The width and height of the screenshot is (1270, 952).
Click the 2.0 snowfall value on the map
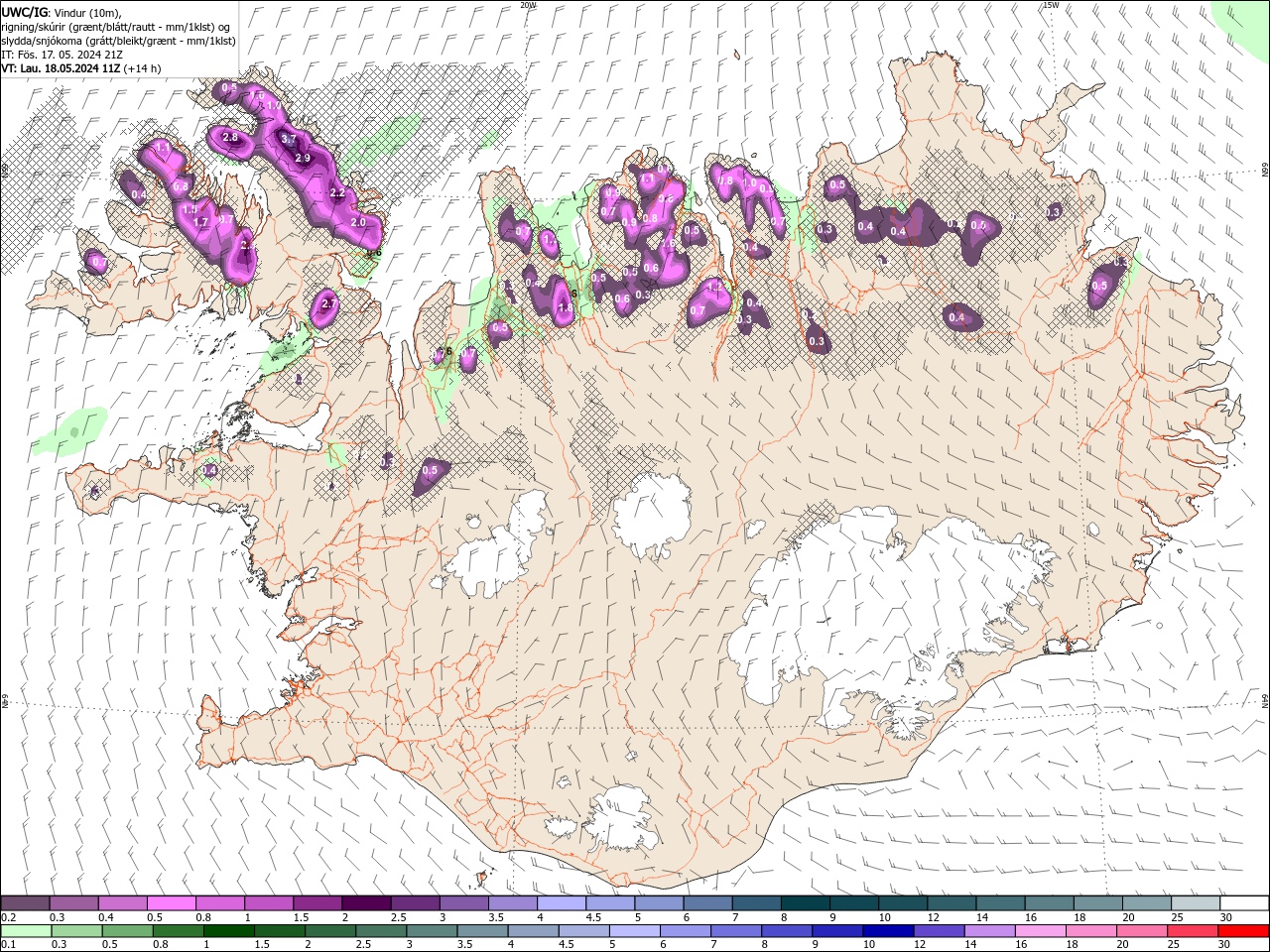(358, 223)
